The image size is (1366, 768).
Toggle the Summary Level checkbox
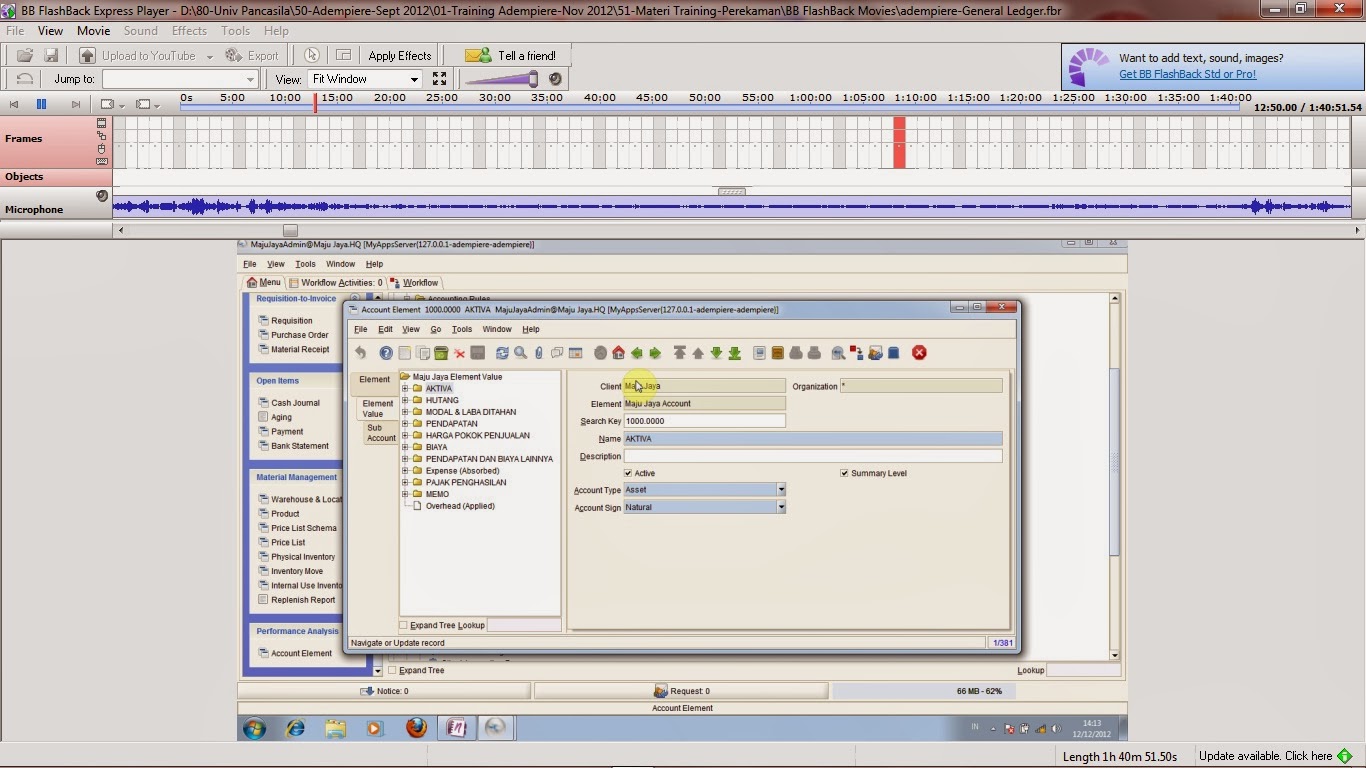pos(844,473)
